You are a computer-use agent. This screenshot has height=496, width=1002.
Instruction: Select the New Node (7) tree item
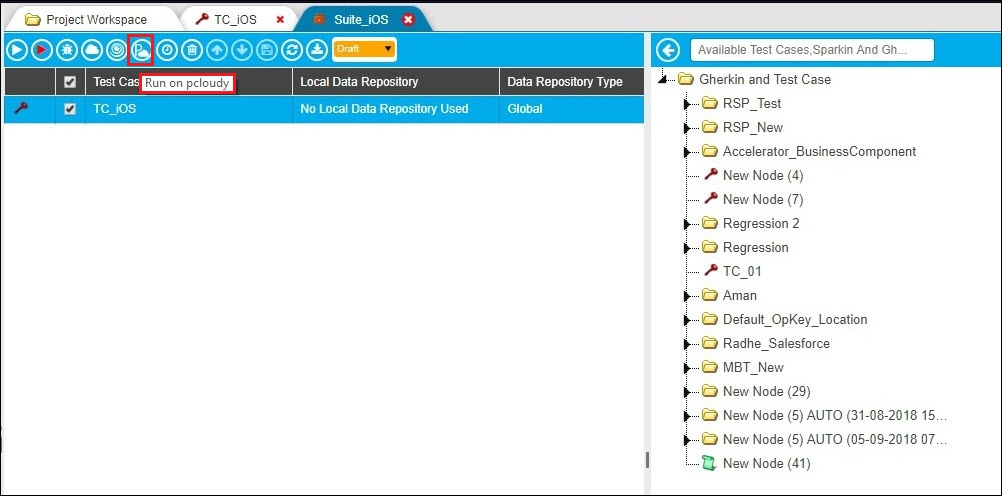click(x=763, y=199)
